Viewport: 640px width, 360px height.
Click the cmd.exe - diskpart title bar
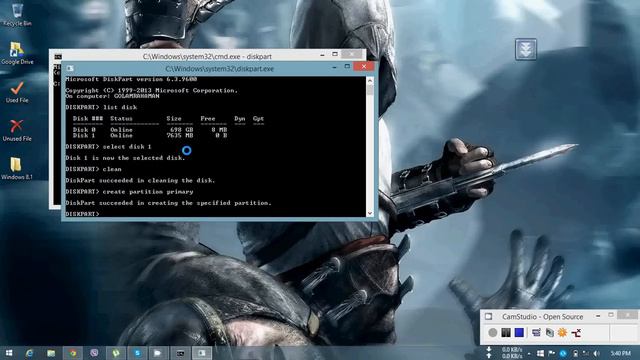click(x=207, y=56)
